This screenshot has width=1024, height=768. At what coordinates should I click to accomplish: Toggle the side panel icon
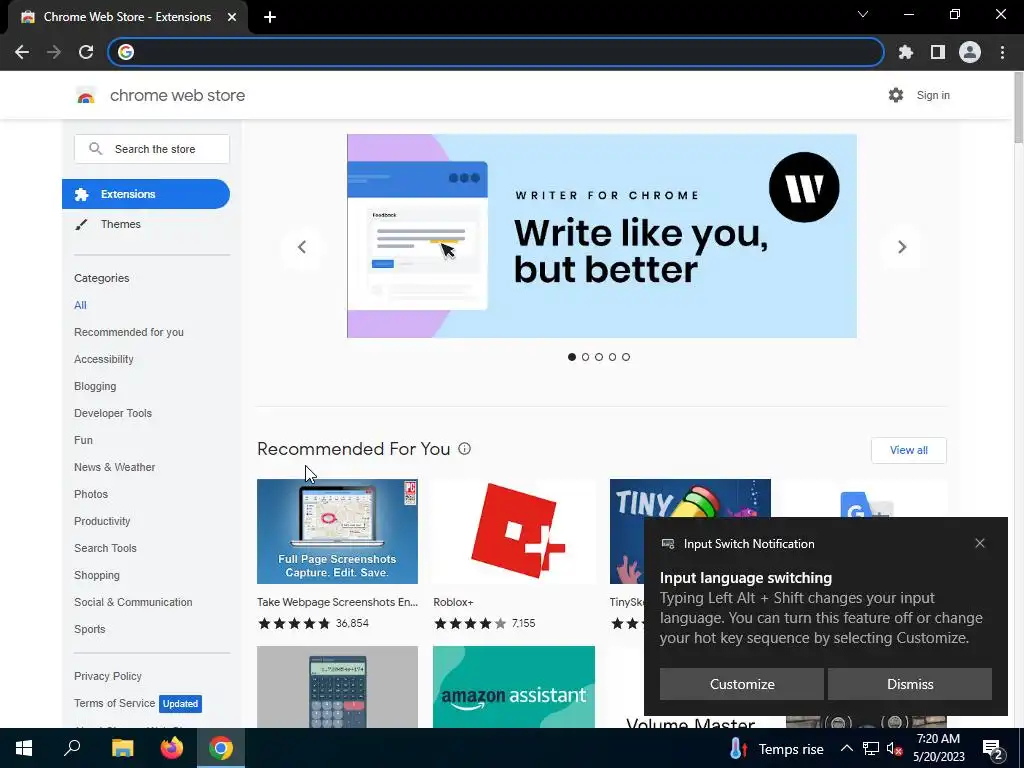point(938,52)
